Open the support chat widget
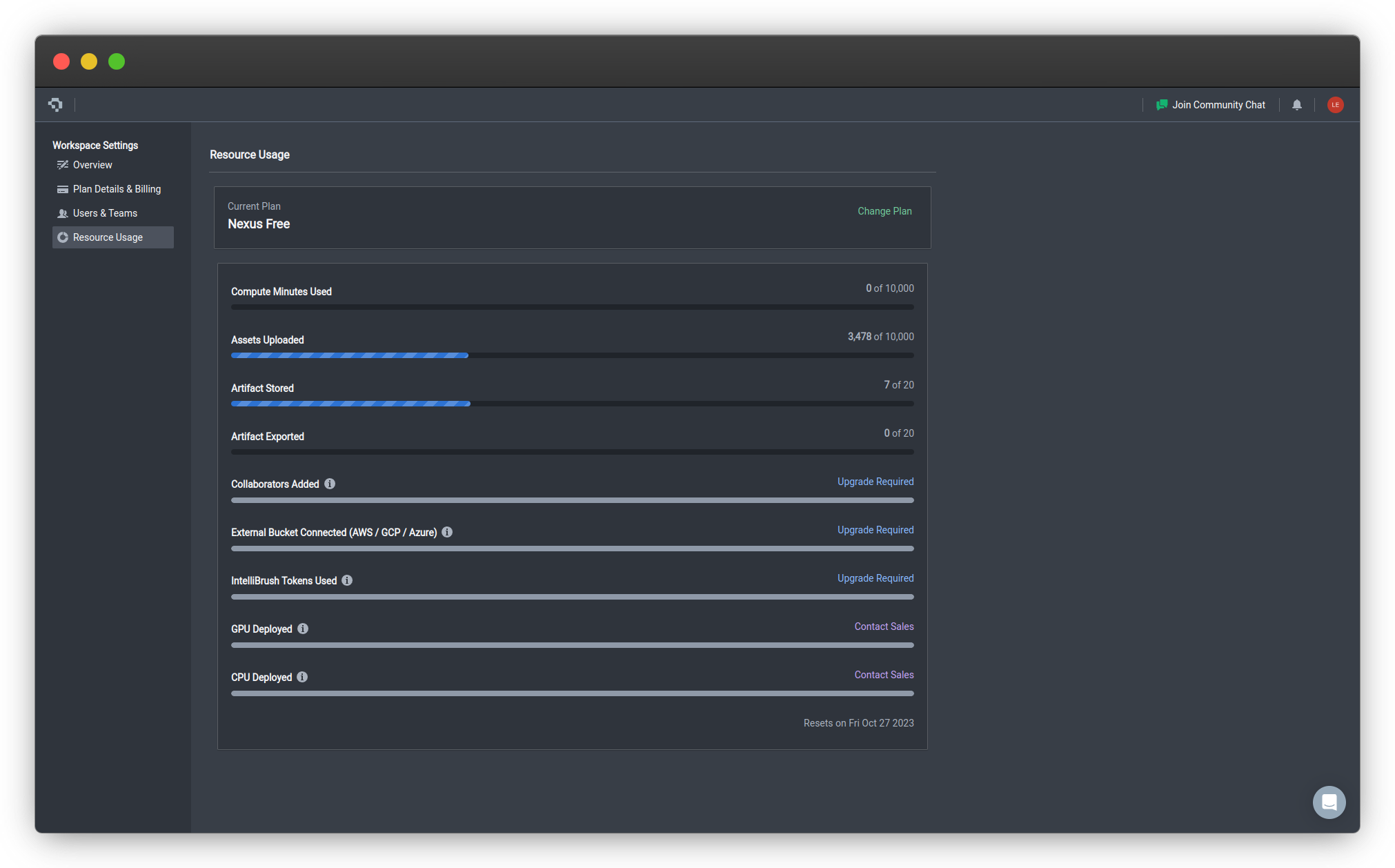1395x868 pixels. [1329, 802]
